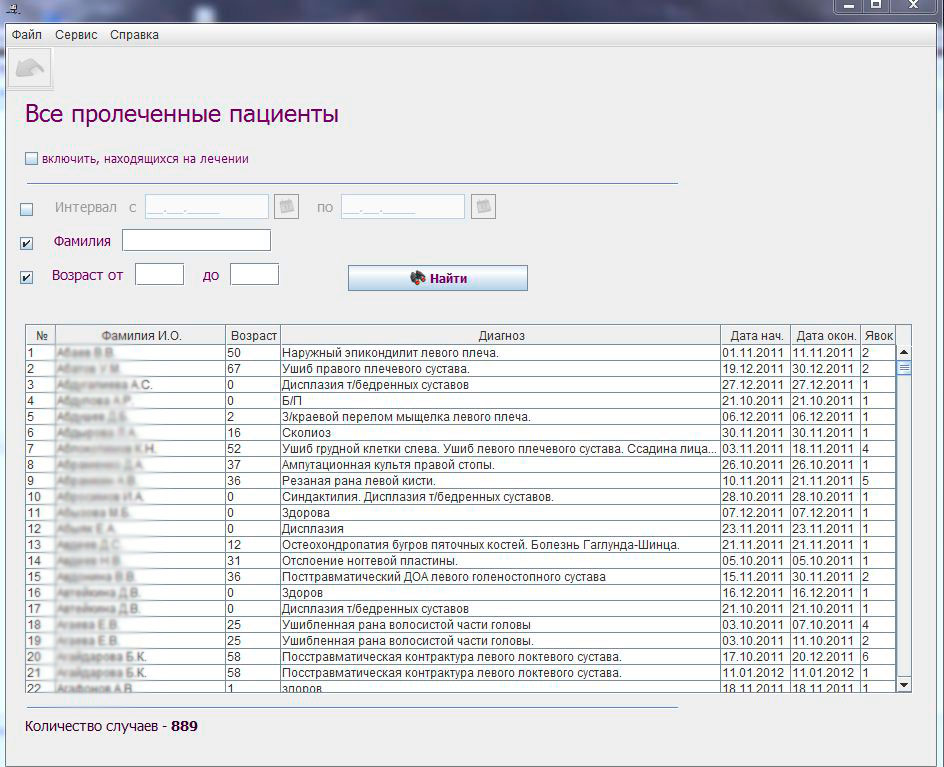Open the Сервис menu
This screenshot has height=767, width=944.
tap(76, 35)
